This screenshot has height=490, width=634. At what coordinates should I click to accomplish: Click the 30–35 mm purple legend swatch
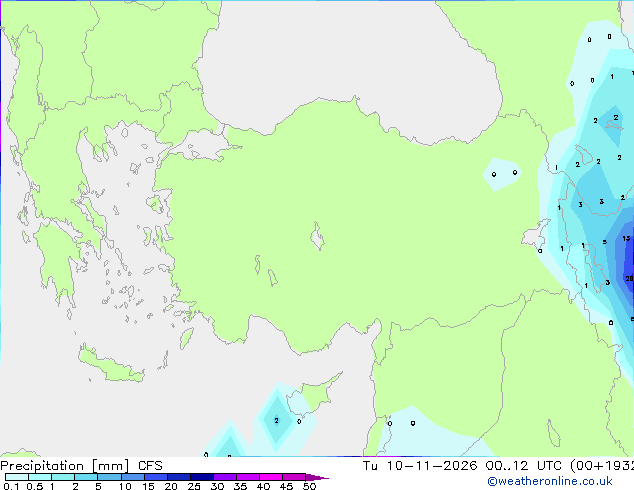[x=225, y=477]
